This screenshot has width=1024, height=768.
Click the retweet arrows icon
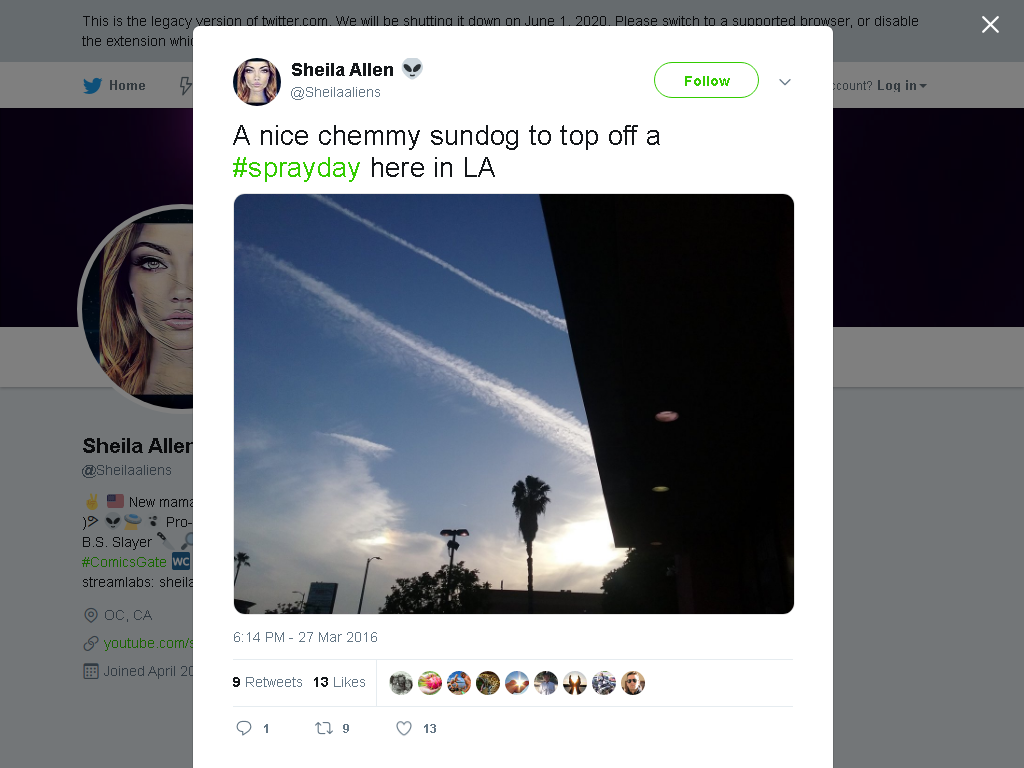324,728
